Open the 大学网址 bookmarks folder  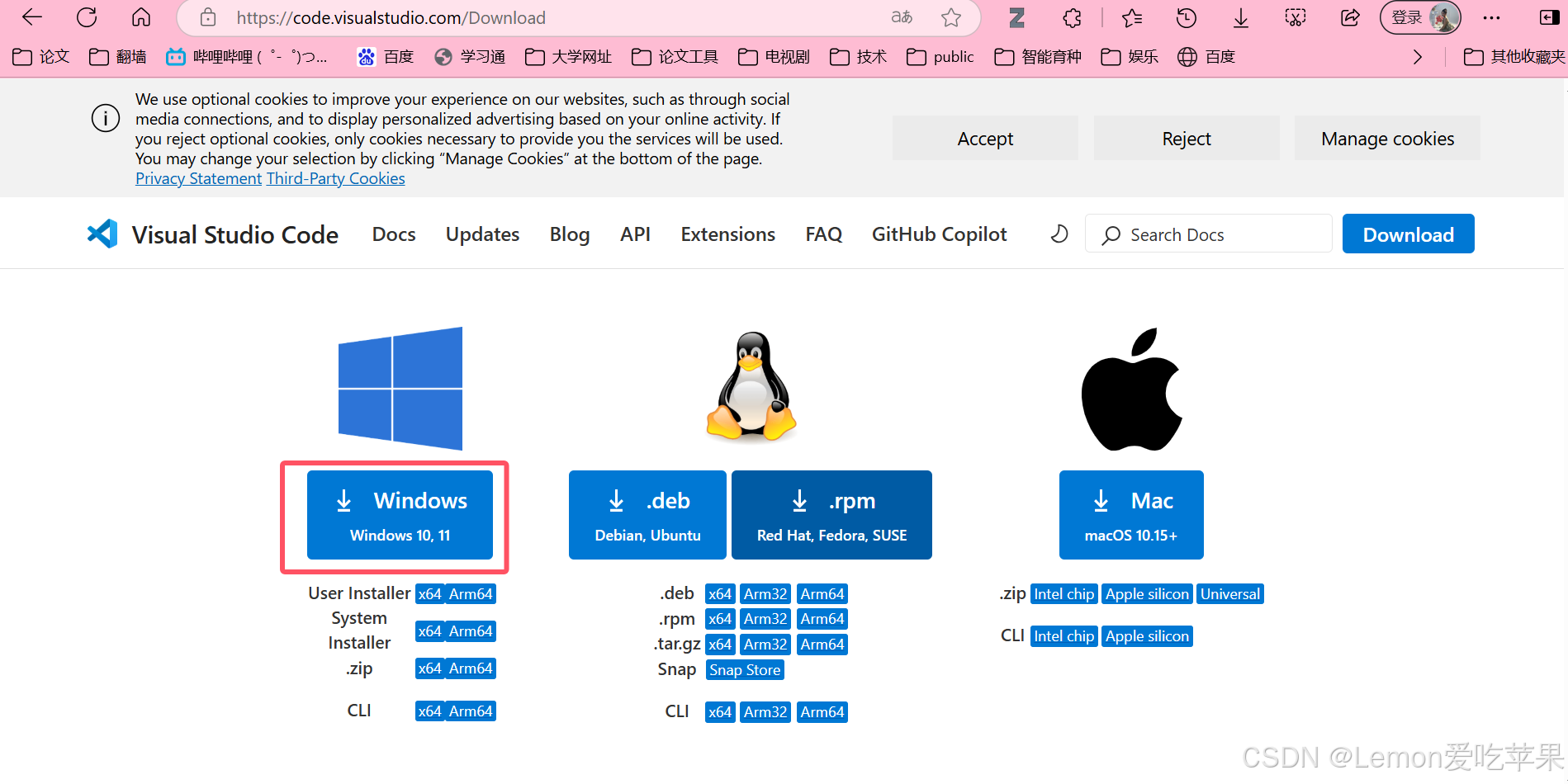569,56
